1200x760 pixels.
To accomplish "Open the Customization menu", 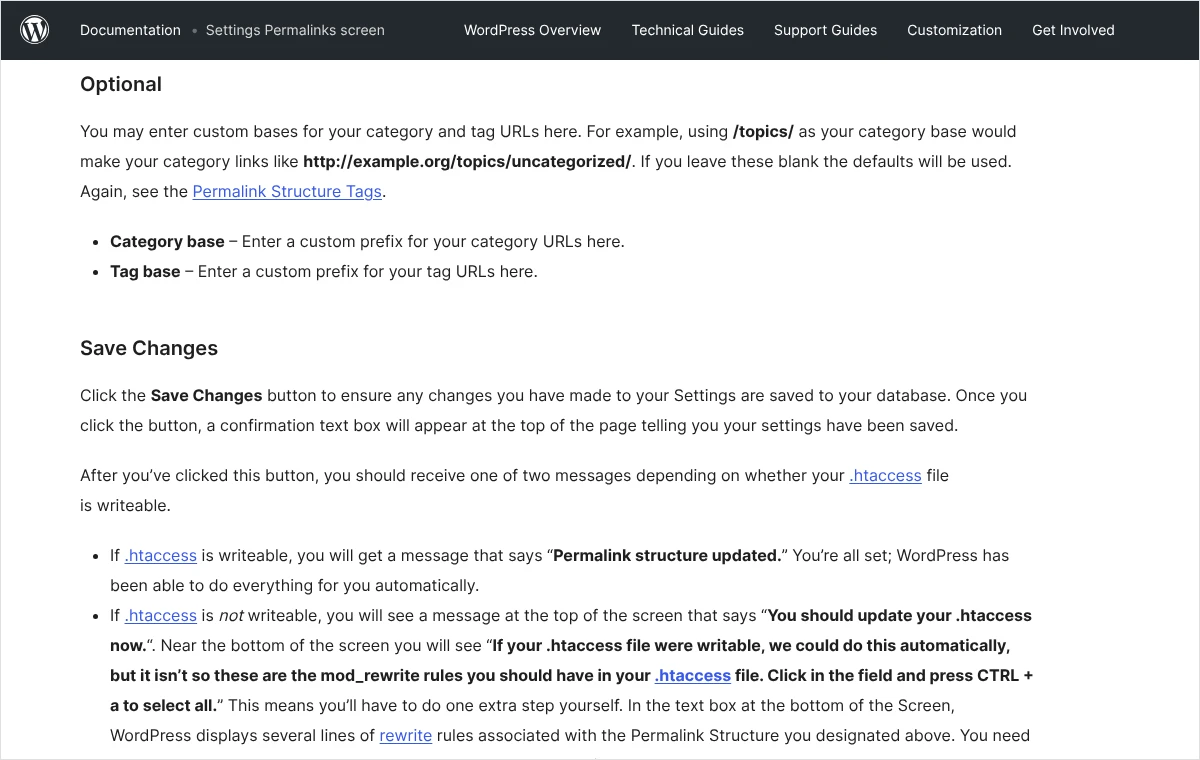I will 954,30.
